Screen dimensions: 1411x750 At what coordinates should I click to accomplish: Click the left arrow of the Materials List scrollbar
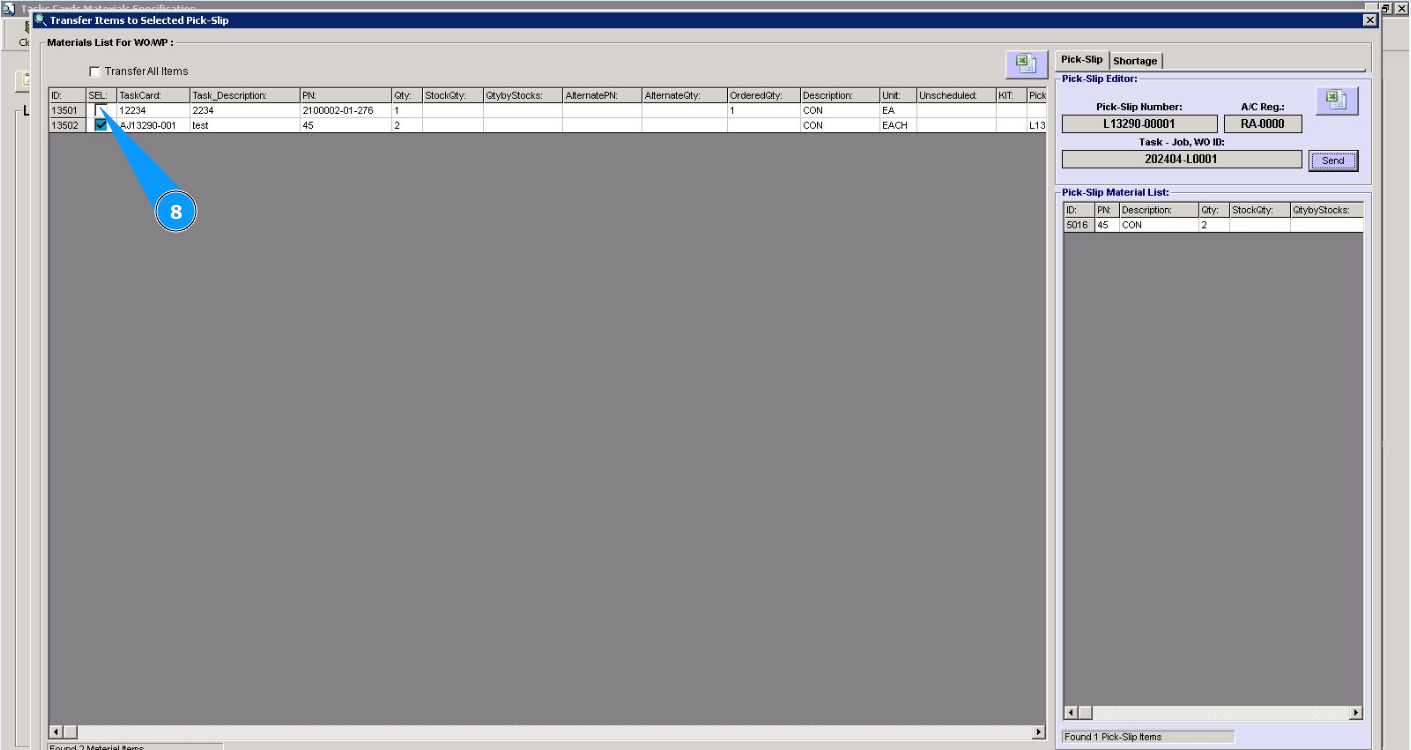tap(56, 732)
